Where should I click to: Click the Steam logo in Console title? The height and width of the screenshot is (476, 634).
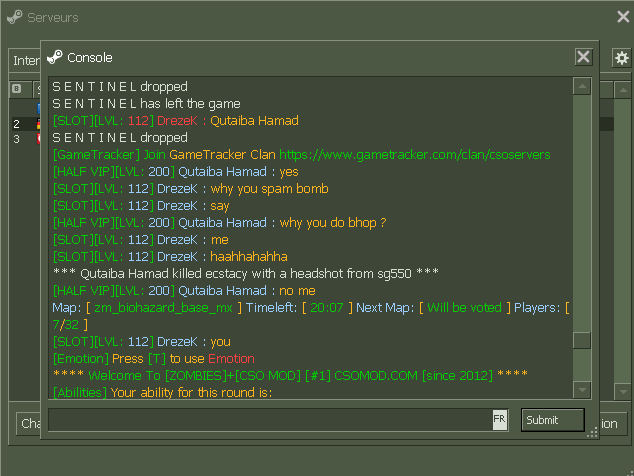[x=55, y=57]
